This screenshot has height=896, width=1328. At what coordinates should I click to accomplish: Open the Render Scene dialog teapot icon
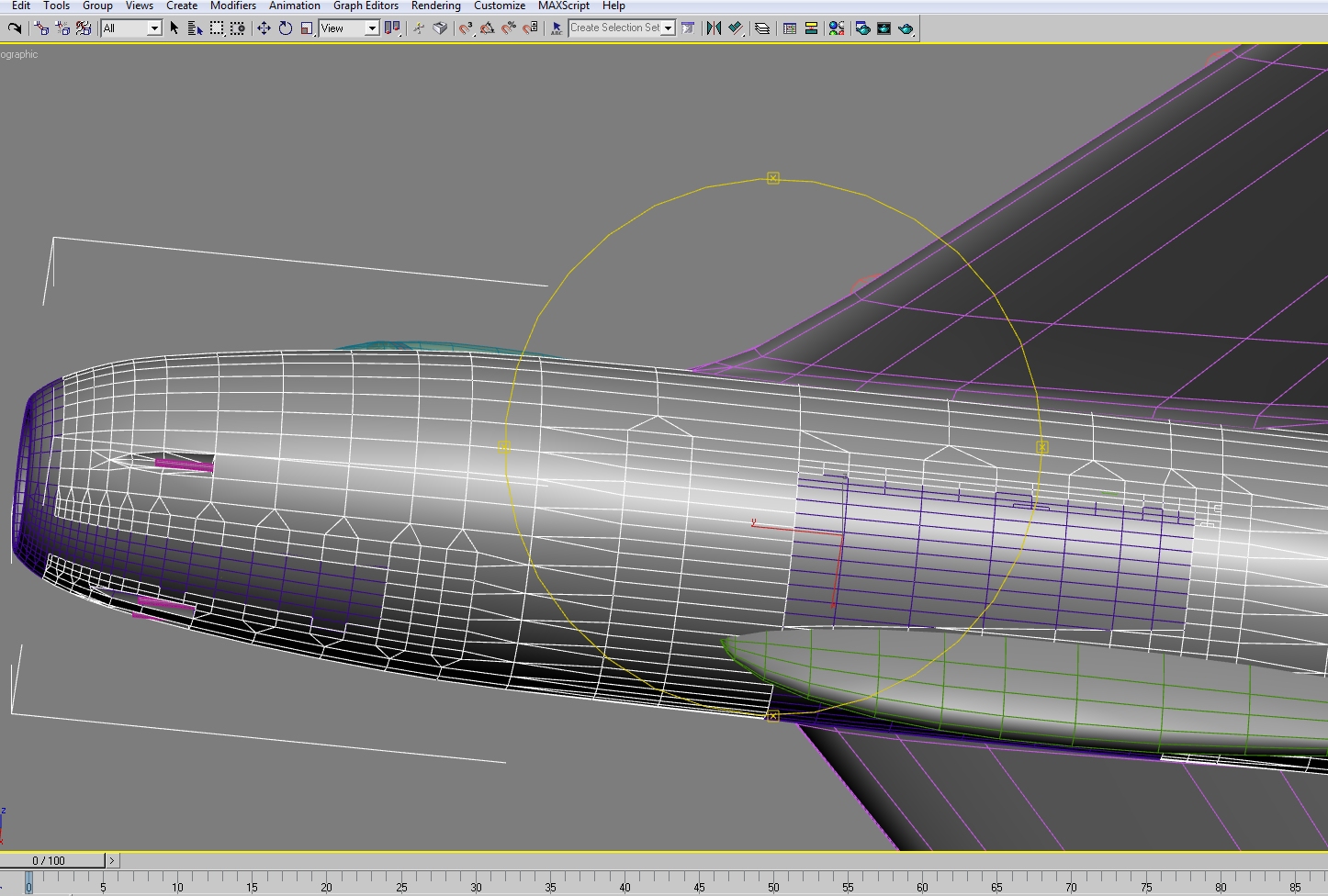pos(862,28)
